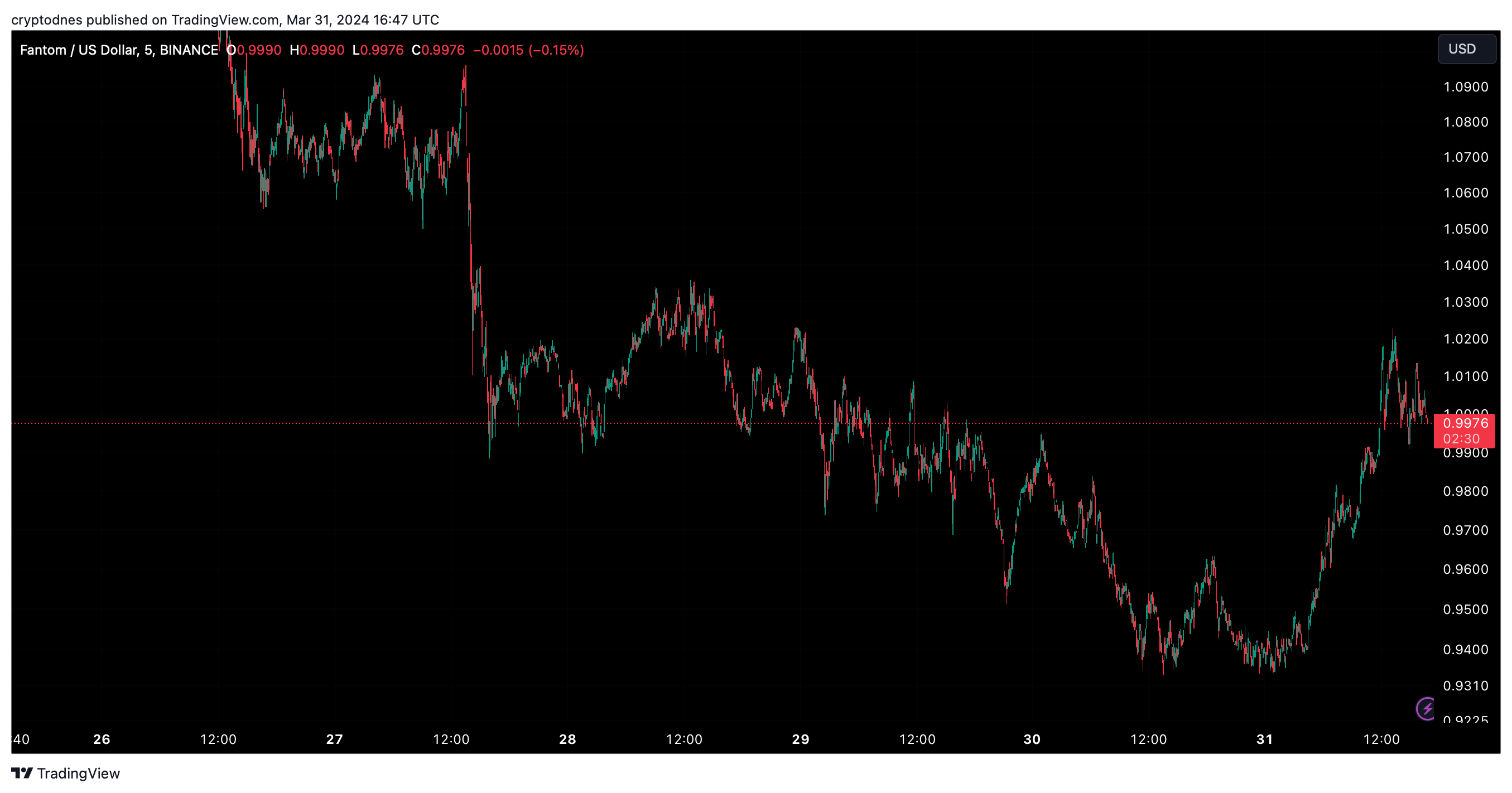Screen dimensions: 1512x793
Task: Click the 0.9310 price scale label
Action: click(x=1466, y=686)
